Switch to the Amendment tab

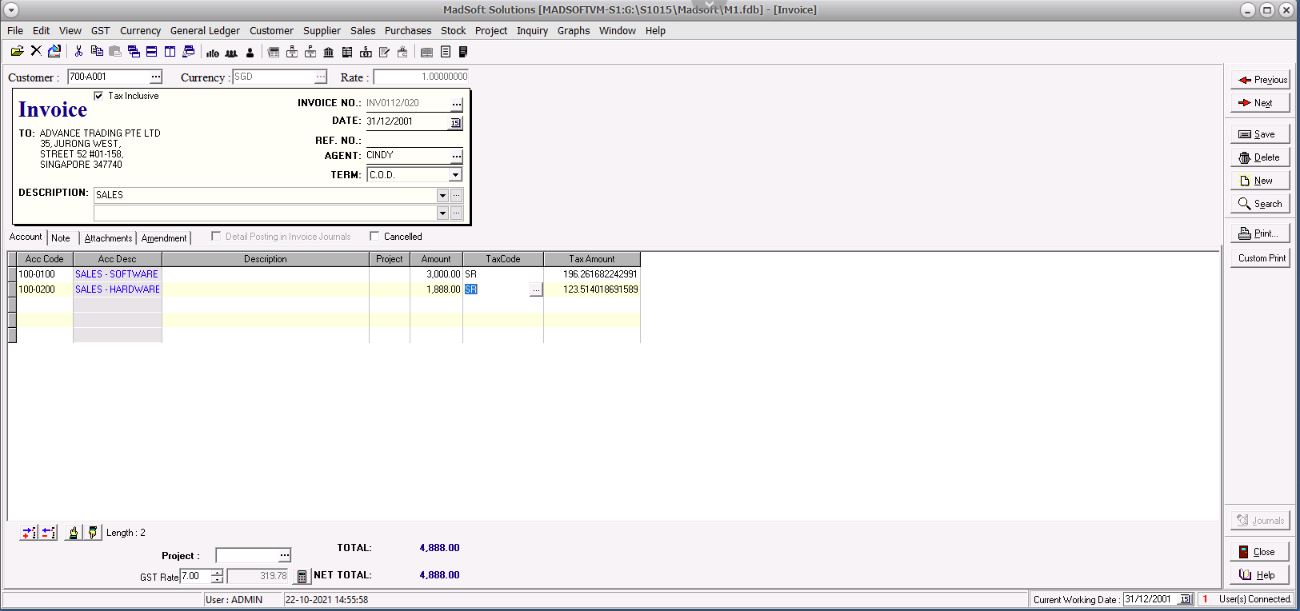pyautogui.click(x=164, y=238)
